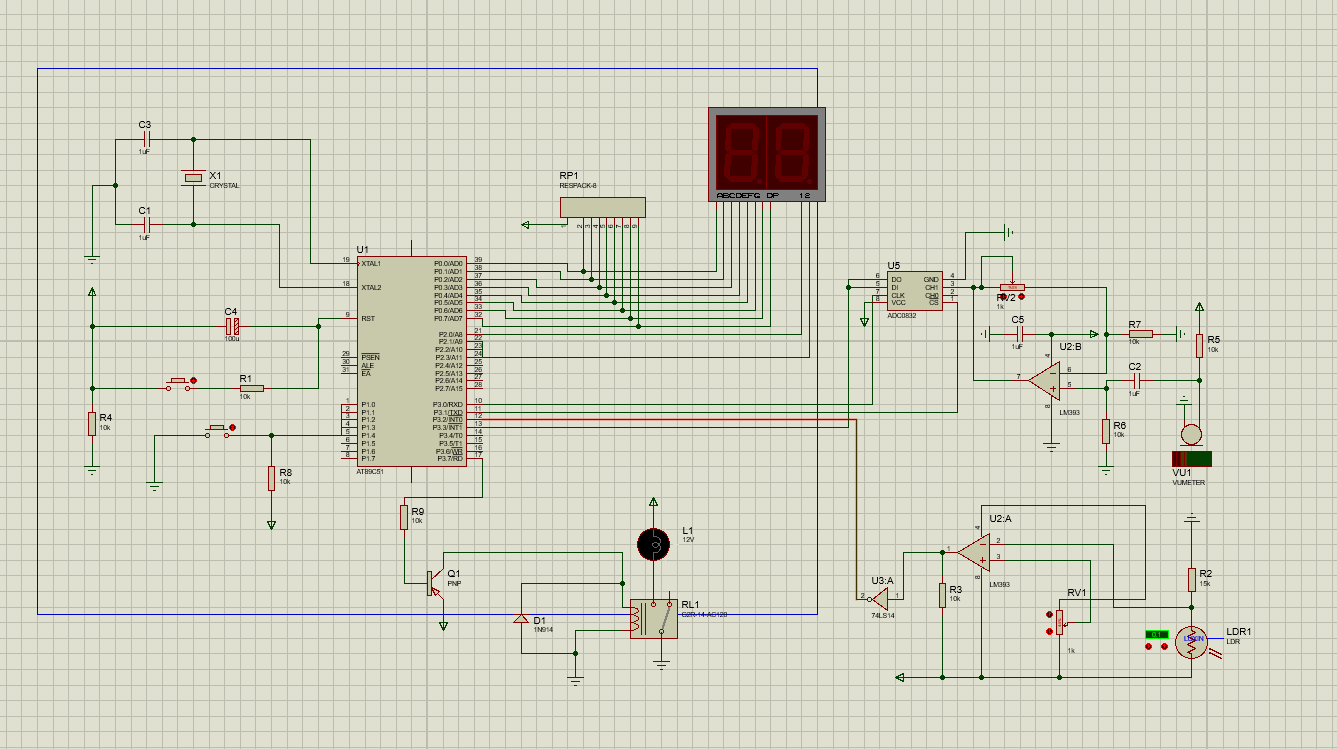The height and width of the screenshot is (749, 1337).
Task: Click the power arrow terminal above L1
Action: 653,502
